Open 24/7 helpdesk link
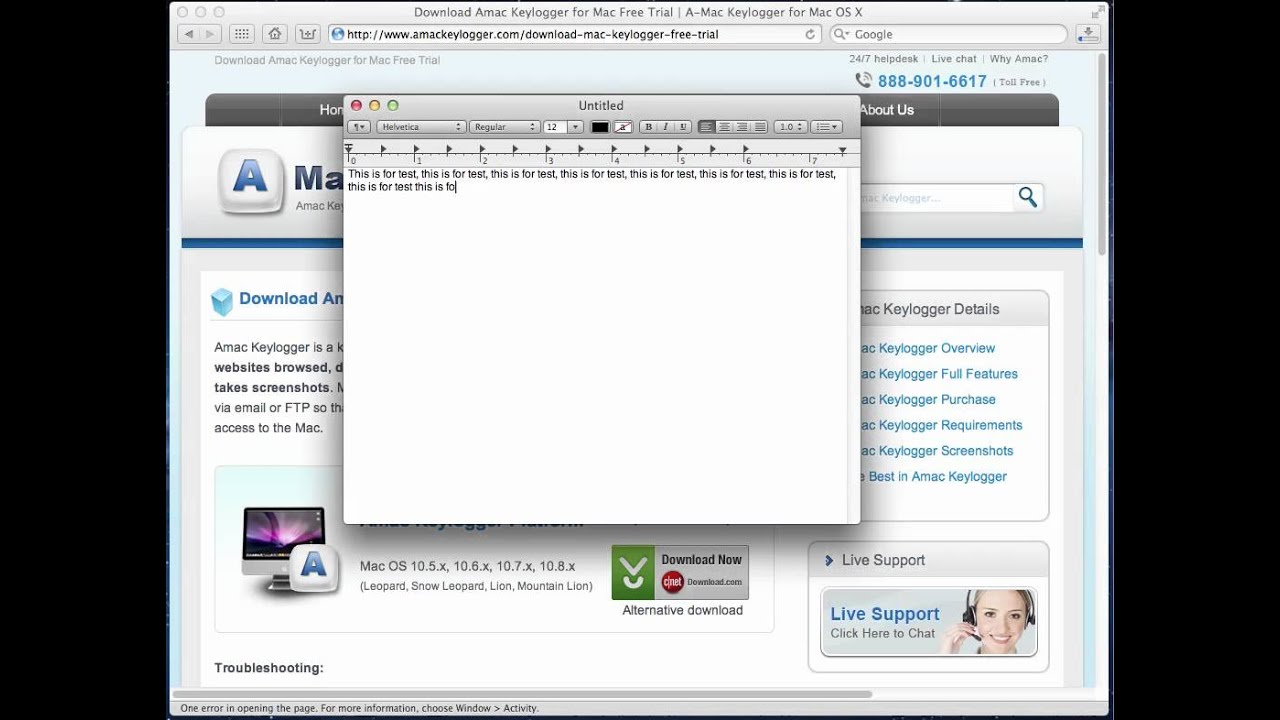This screenshot has height=720, width=1280. (884, 59)
